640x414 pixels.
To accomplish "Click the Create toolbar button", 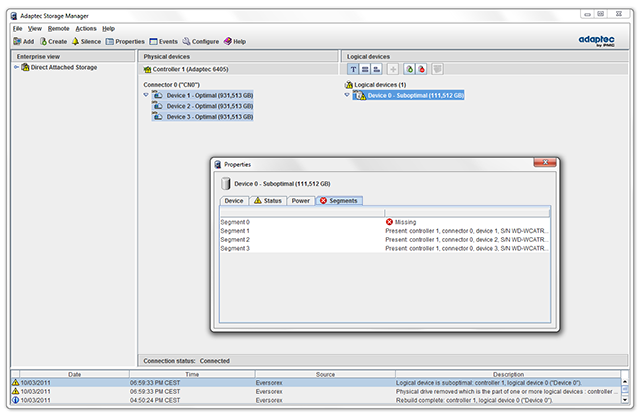I will pos(53,42).
